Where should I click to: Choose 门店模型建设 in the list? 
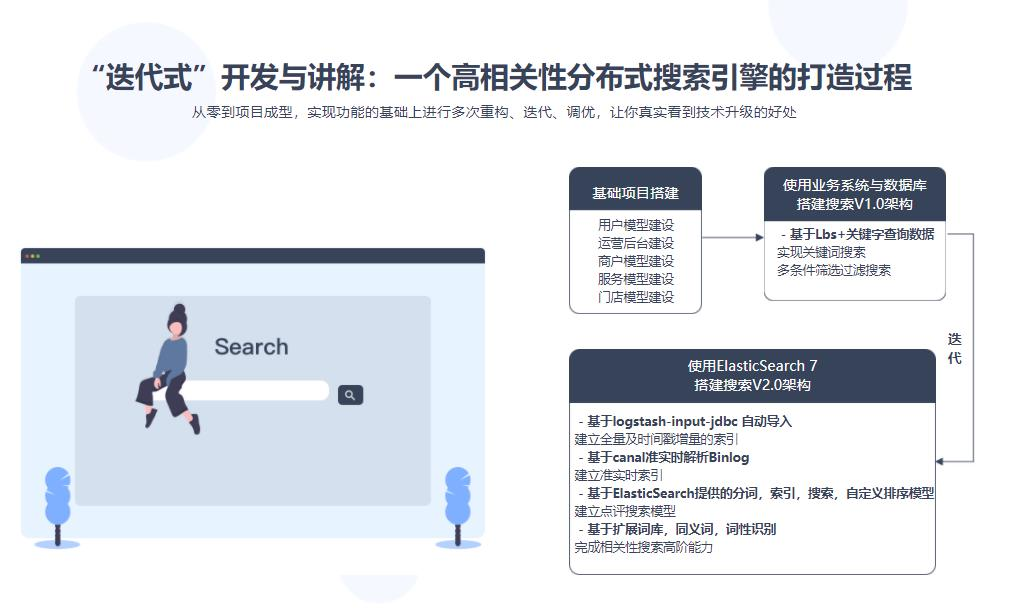pyautogui.click(x=636, y=297)
